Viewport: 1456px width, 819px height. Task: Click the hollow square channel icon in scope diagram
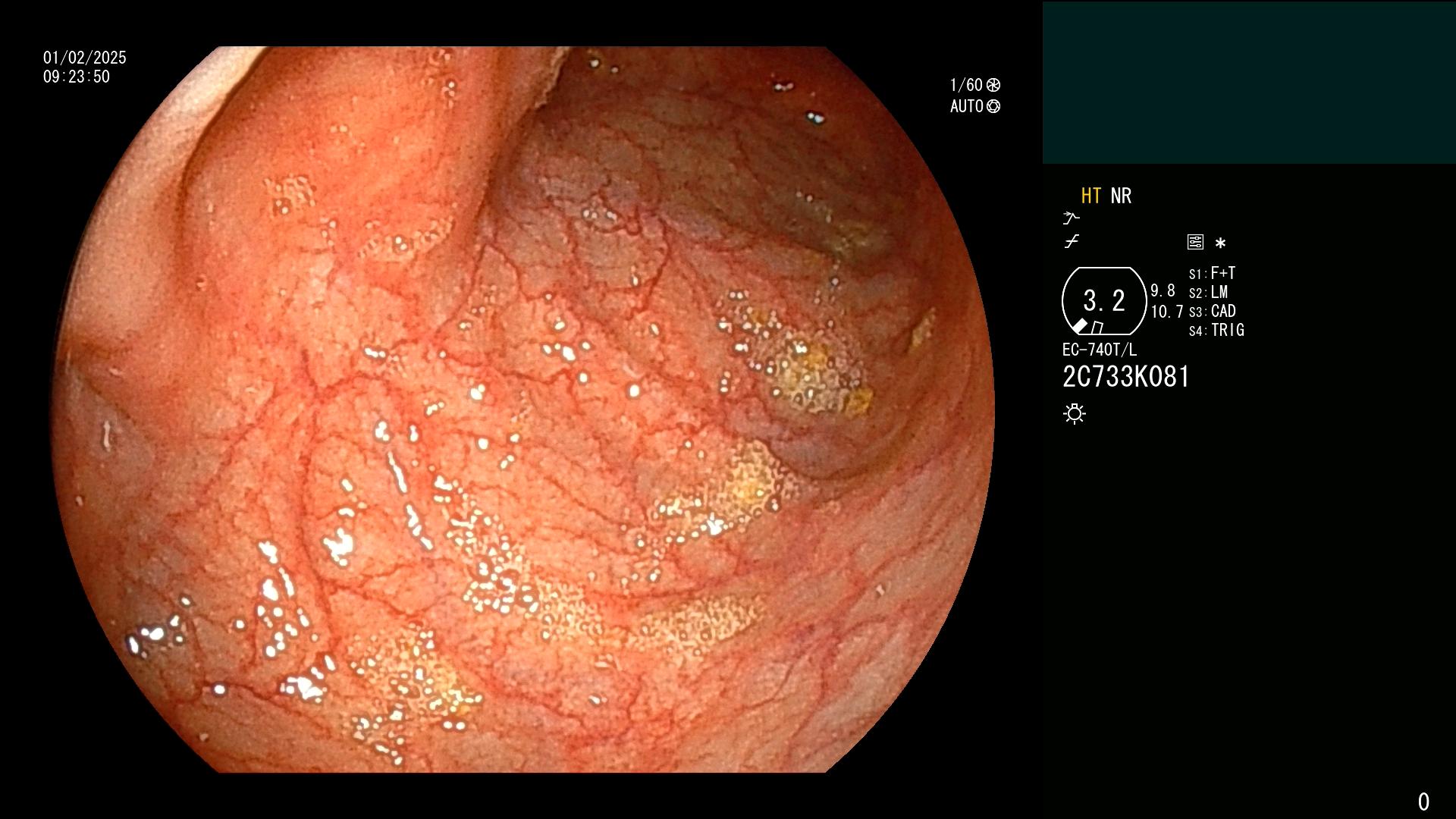(x=1097, y=328)
